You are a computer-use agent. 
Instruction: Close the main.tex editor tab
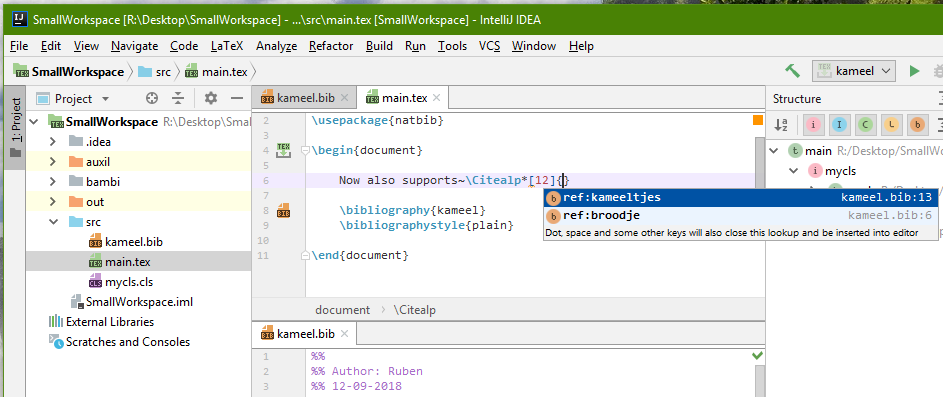437,98
